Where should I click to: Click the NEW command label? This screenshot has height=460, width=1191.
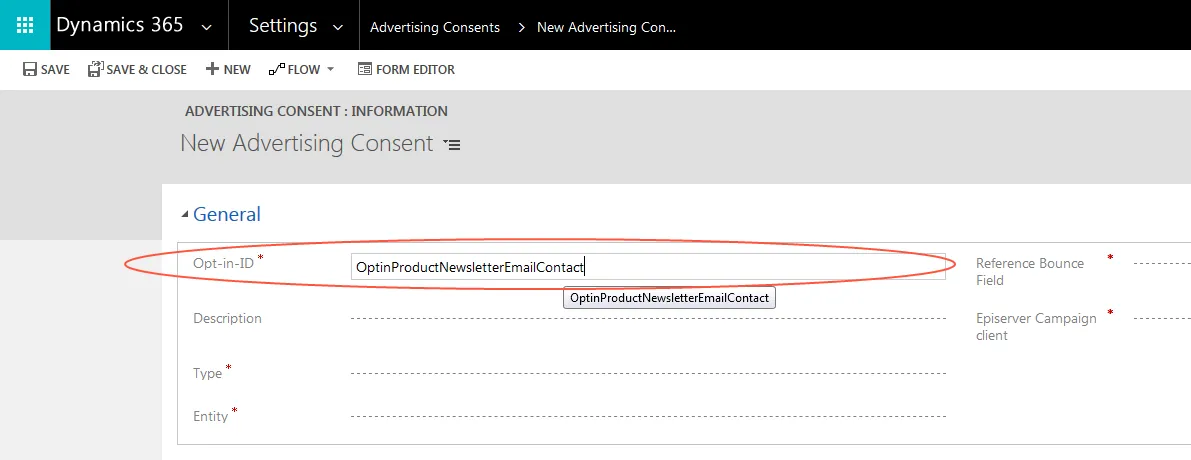click(x=237, y=70)
